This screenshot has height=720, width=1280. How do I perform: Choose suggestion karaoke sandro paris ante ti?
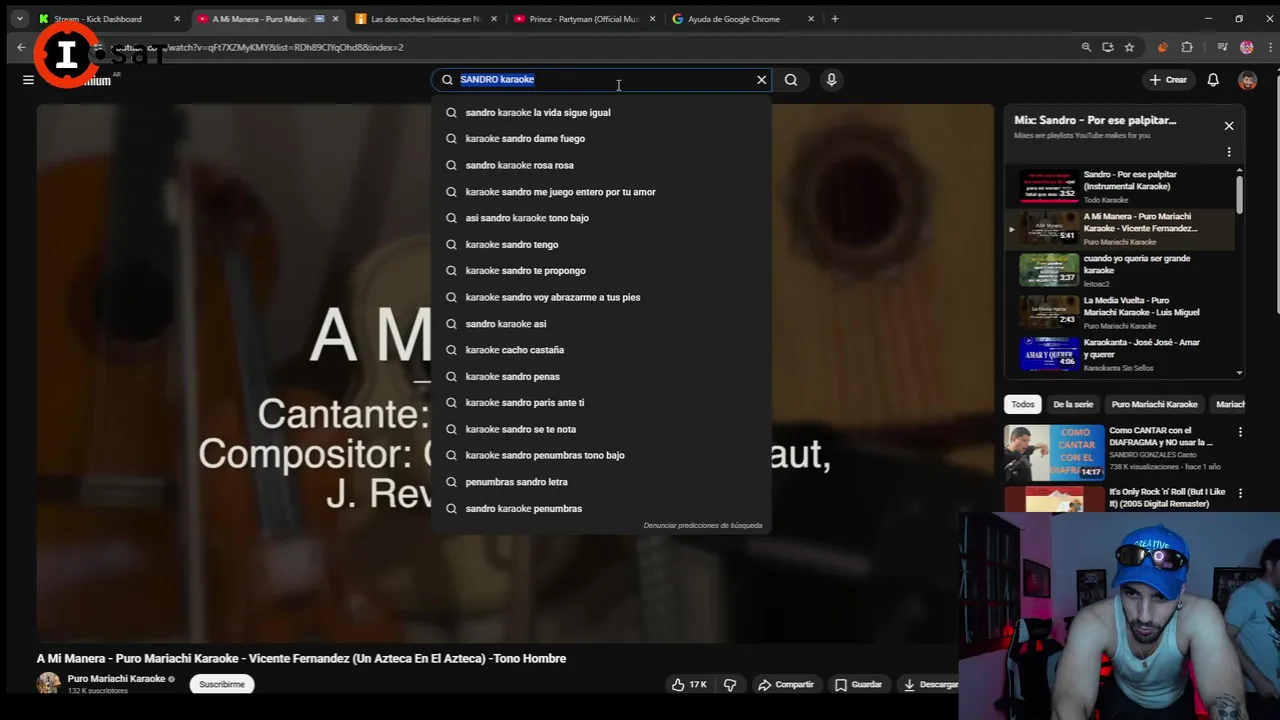(x=602, y=403)
